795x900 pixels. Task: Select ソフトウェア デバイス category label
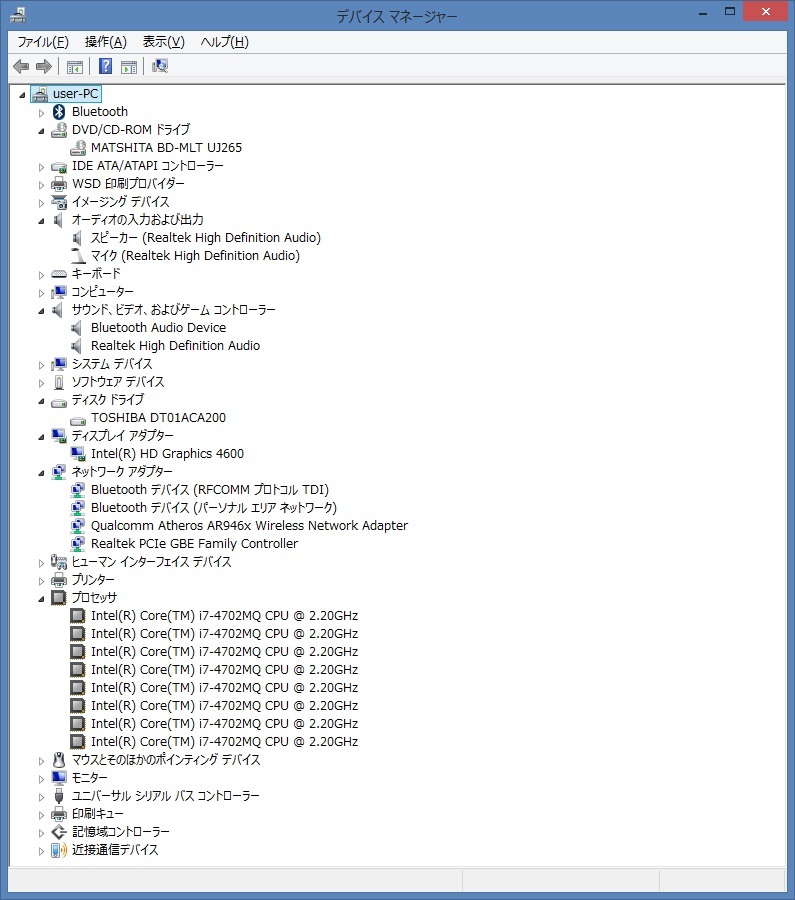[118, 382]
